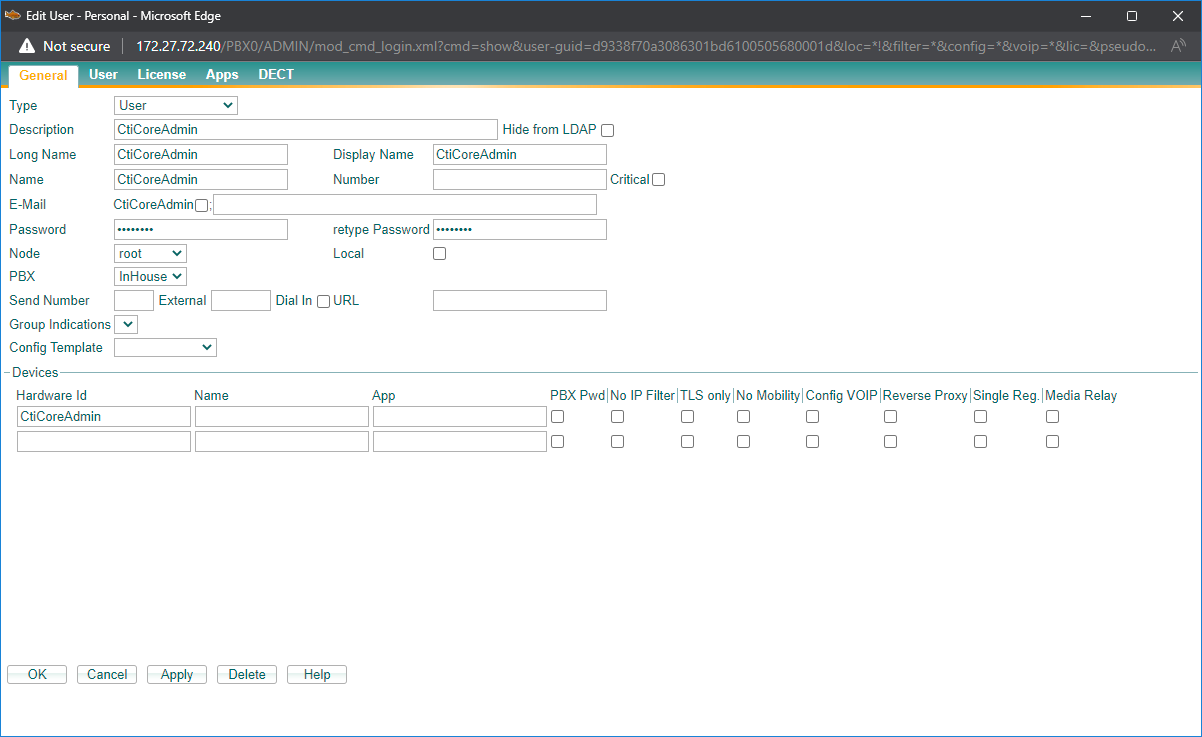Expand the Config Template dropdown

point(165,347)
